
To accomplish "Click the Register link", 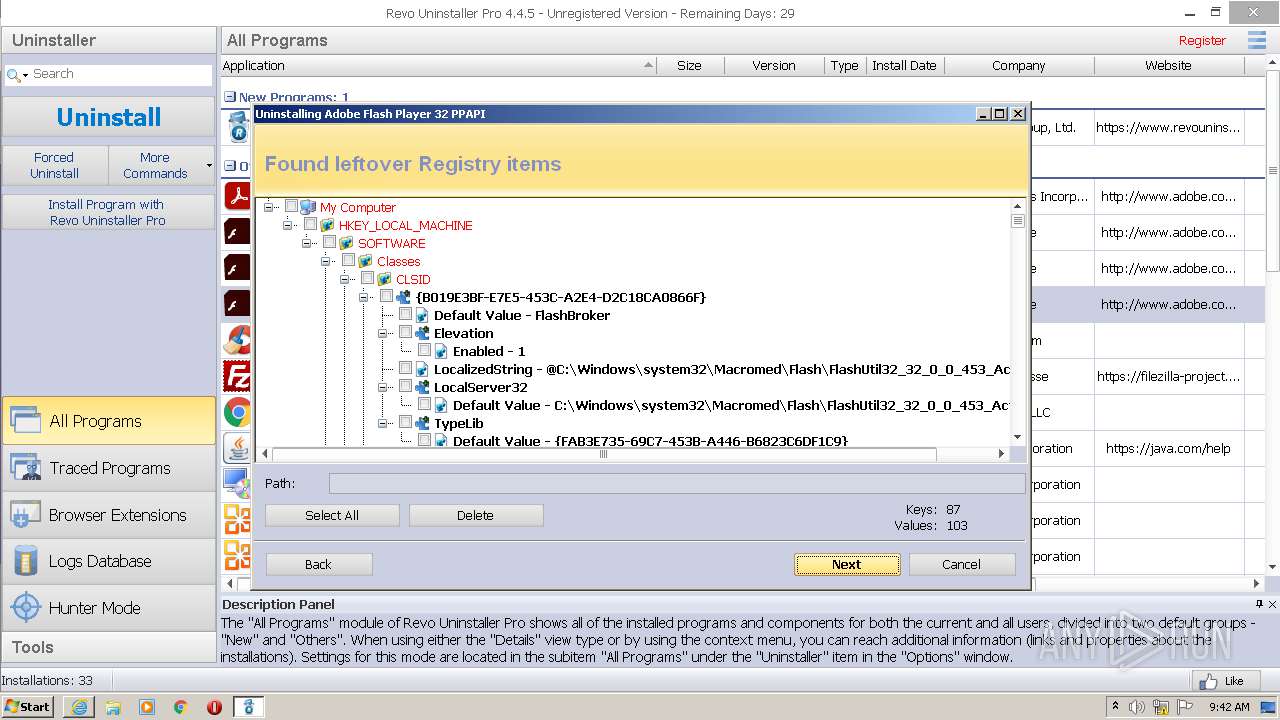I will [x=1202, y=41].
